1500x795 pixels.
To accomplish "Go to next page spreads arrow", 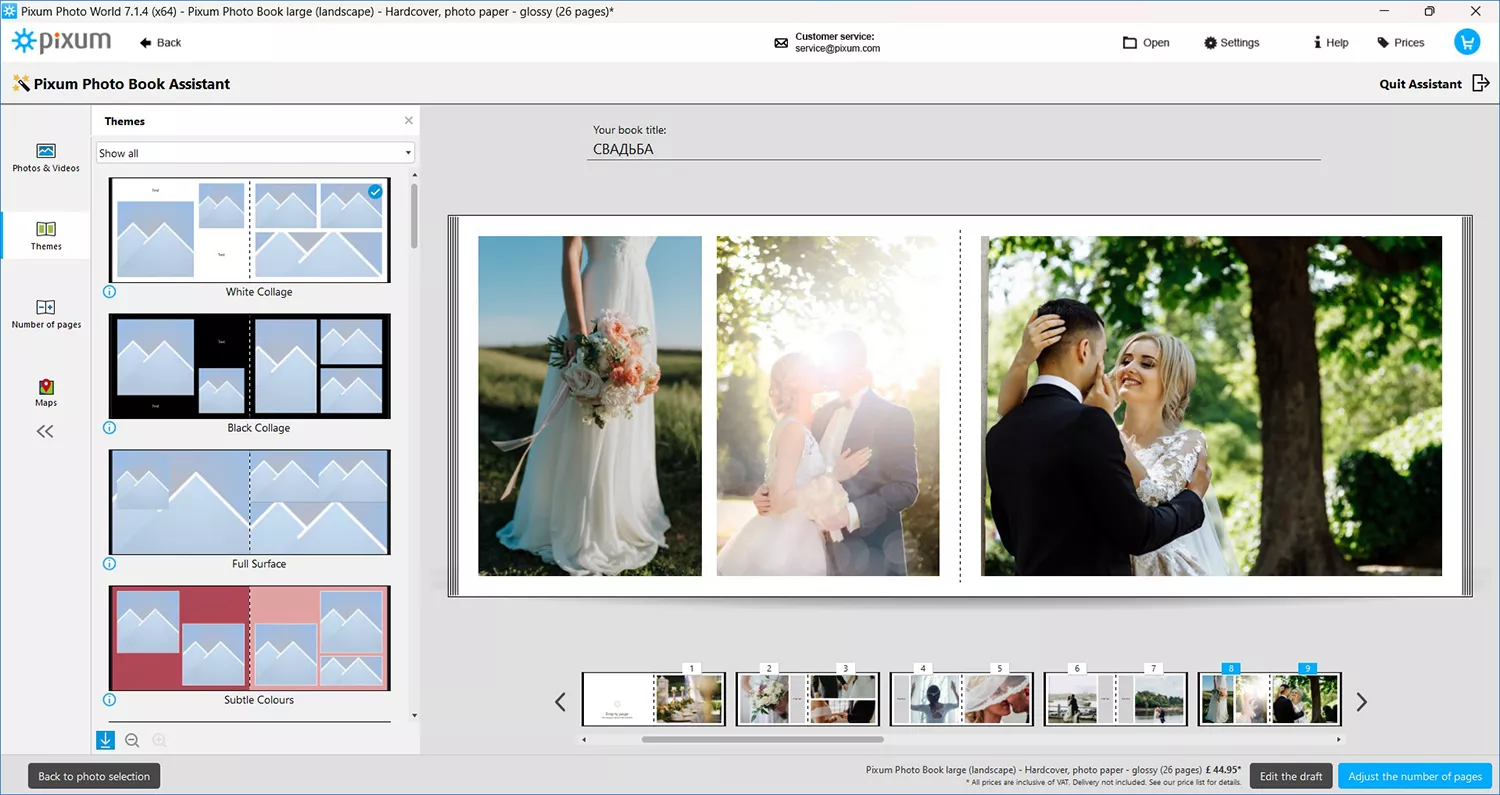I will point(1361,702).
